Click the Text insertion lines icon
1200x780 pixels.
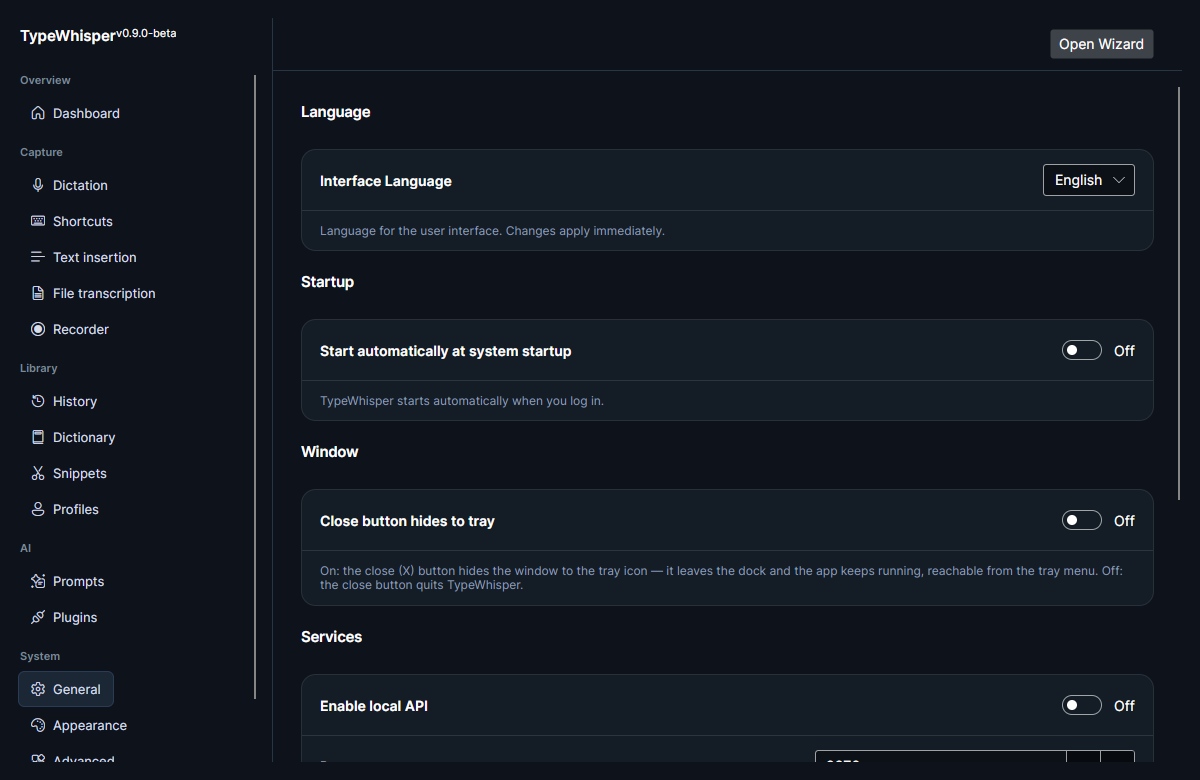[38, 257]
